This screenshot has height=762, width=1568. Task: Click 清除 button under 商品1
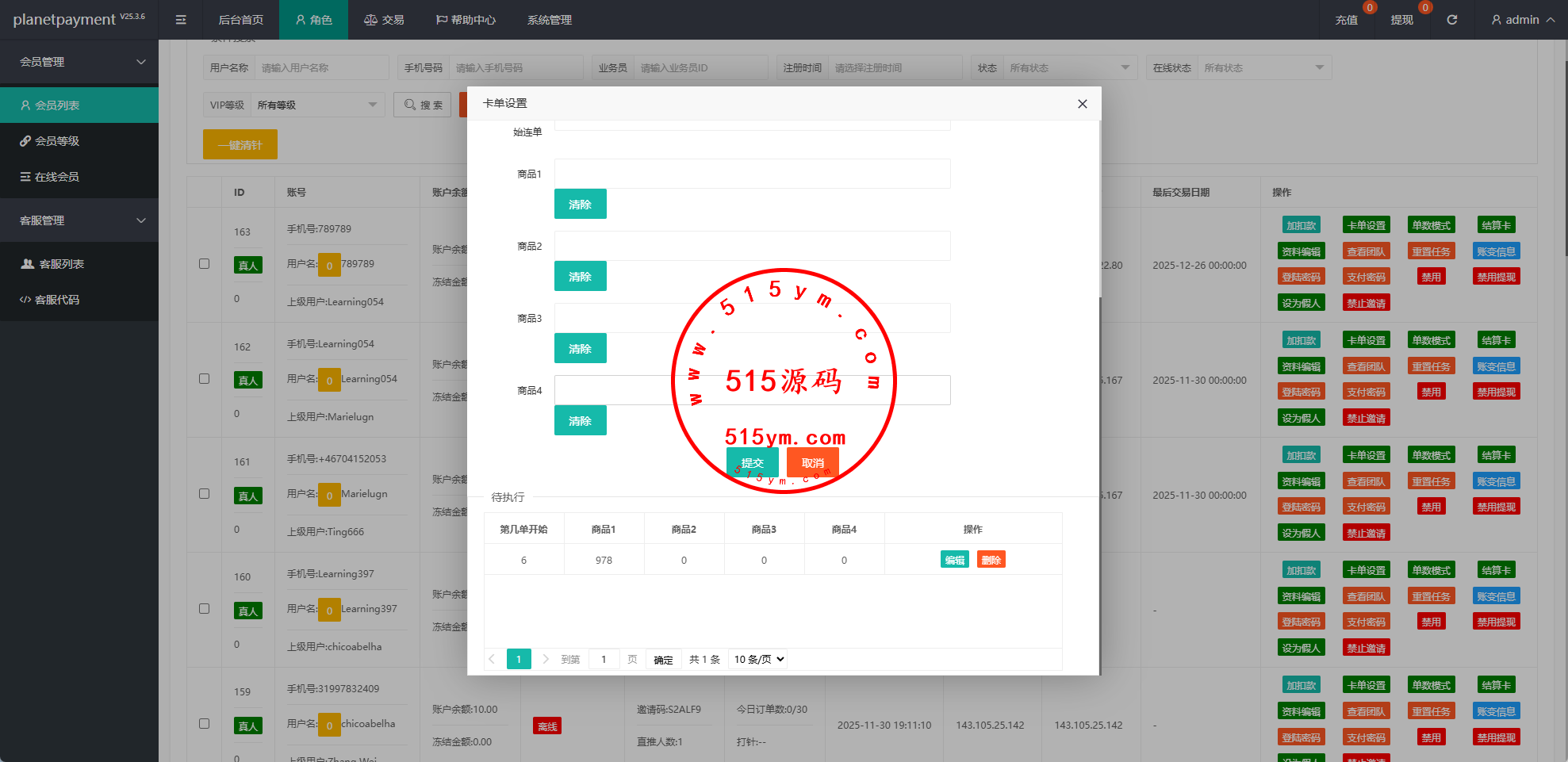[580, 204]
